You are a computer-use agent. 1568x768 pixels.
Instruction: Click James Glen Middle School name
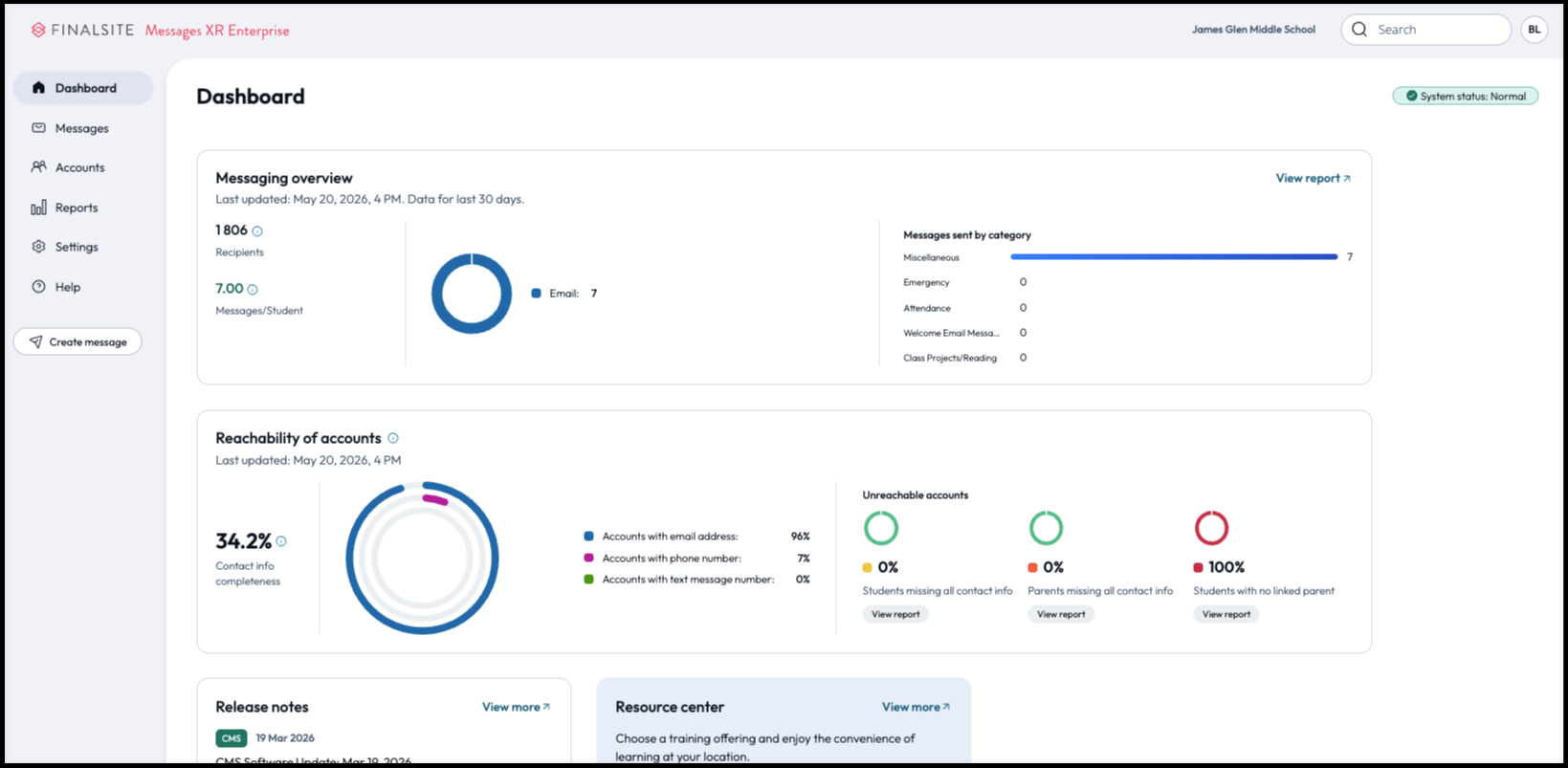[x=1253, y=30]
